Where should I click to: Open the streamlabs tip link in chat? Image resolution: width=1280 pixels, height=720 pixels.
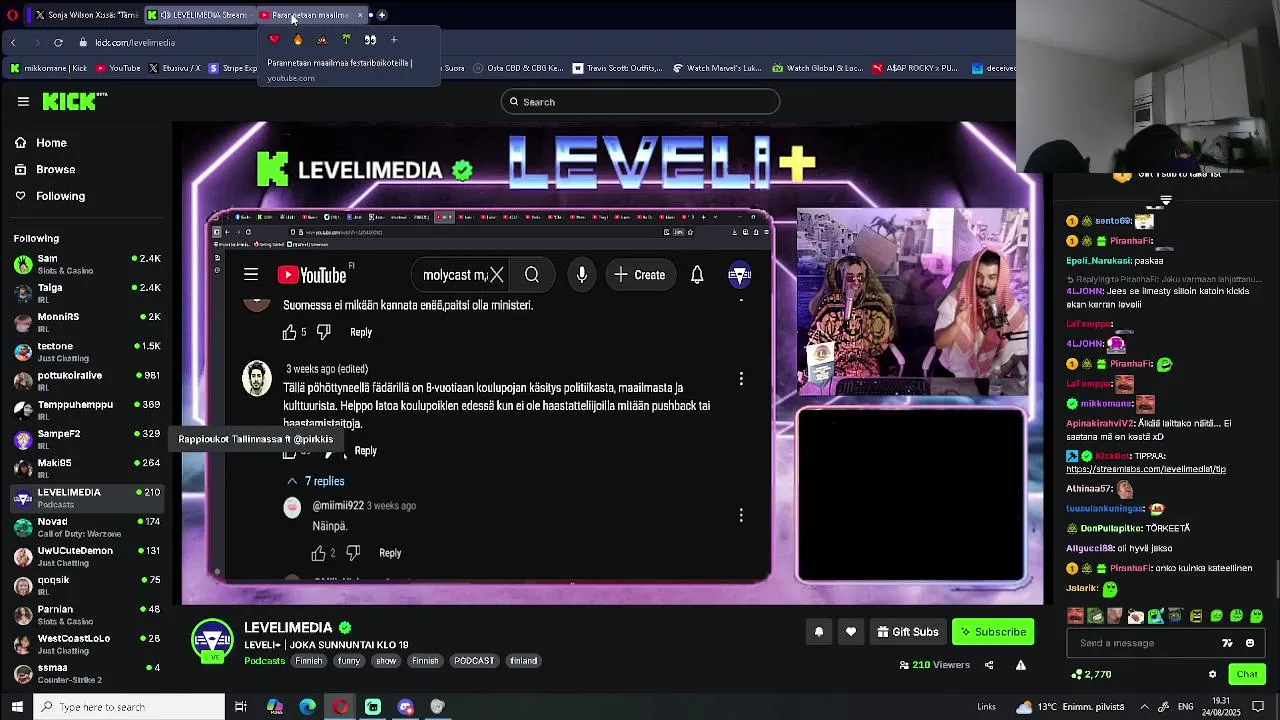[x=1146, y=469]
